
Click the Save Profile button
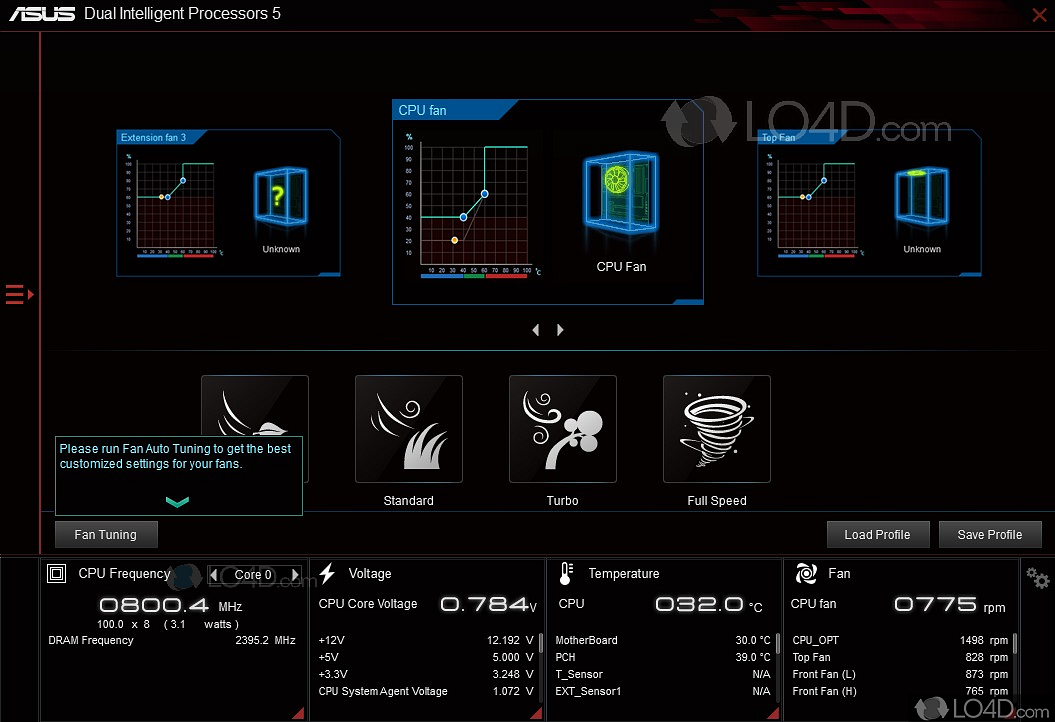coord(989,535)
